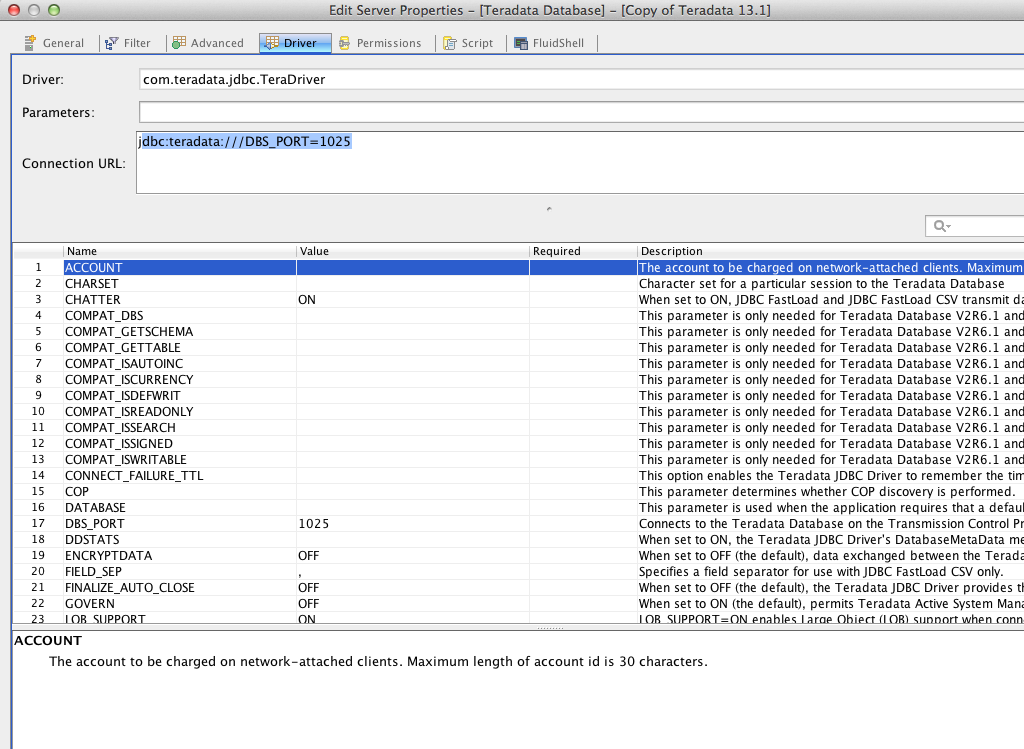The image size is (1024, 749).
Task: Go to the Permissions tab
Action: click(x=389, y=43)
